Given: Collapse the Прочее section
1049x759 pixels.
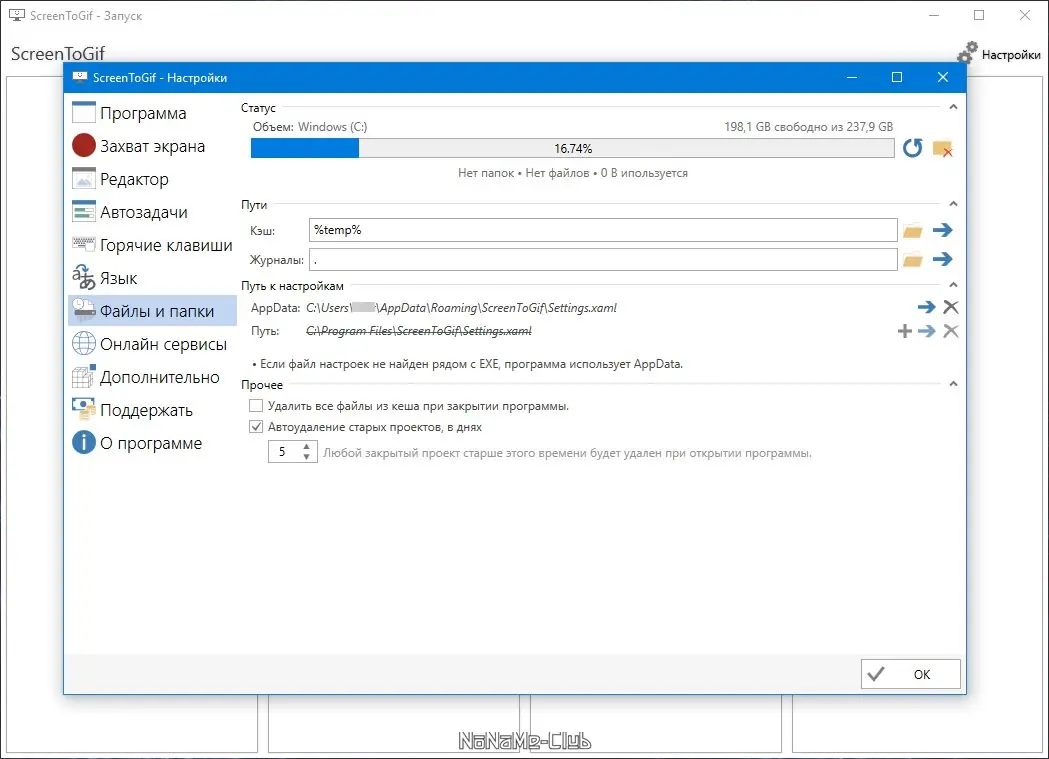Looking at the screenshot, I should (x=953, y=384).
